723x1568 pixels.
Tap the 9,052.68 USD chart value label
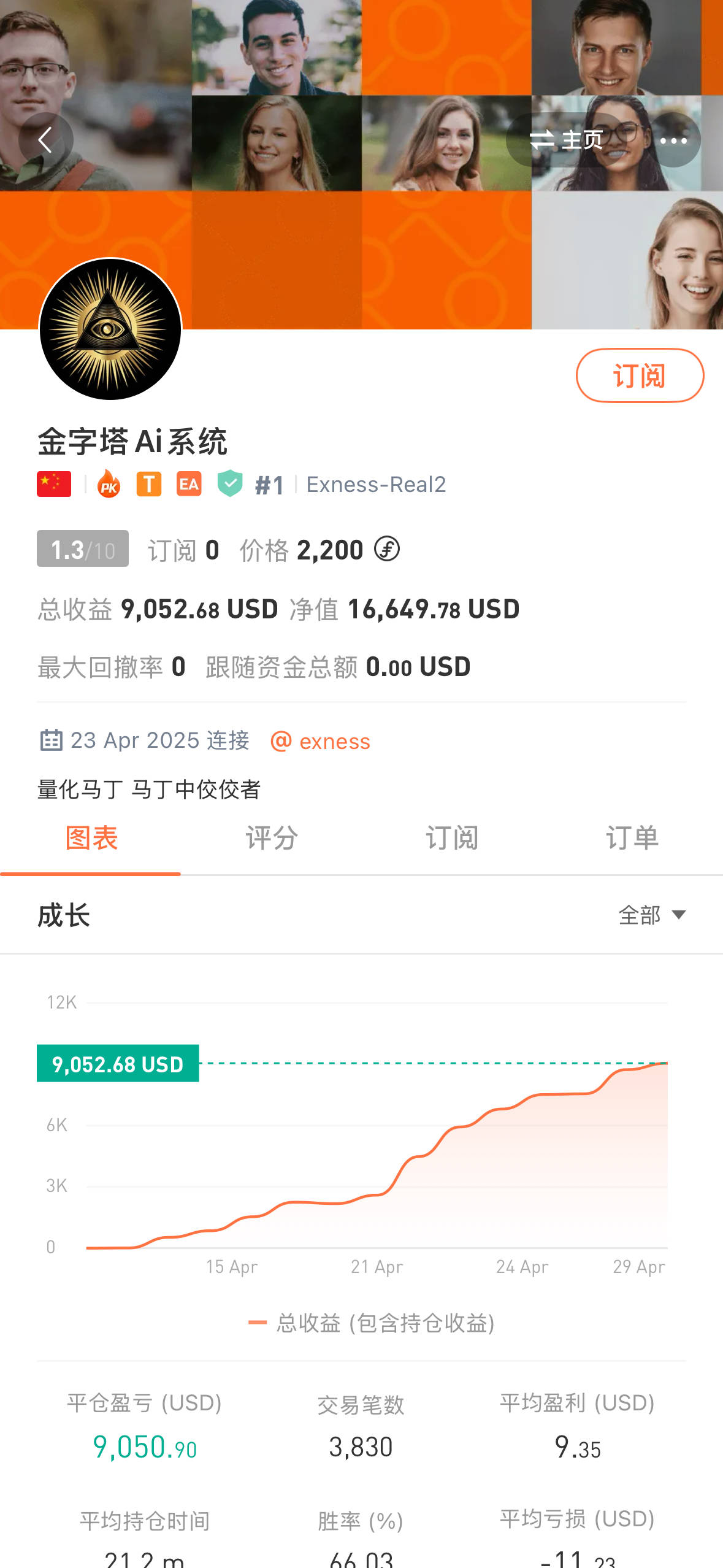pos(118,1064)
